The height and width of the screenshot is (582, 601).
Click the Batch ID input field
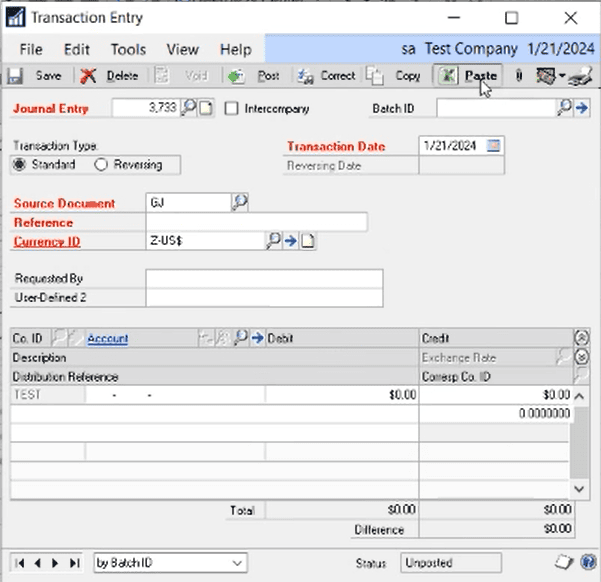(496, 109)
